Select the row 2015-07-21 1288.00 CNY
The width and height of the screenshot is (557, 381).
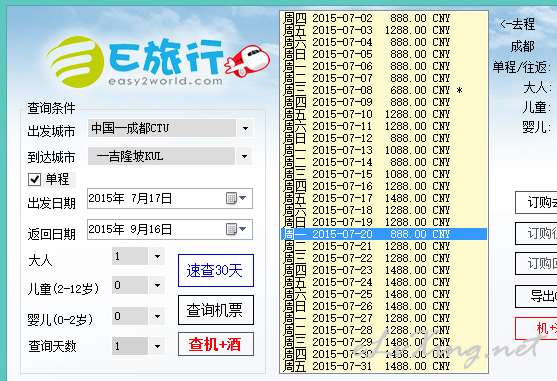[384, 246]
